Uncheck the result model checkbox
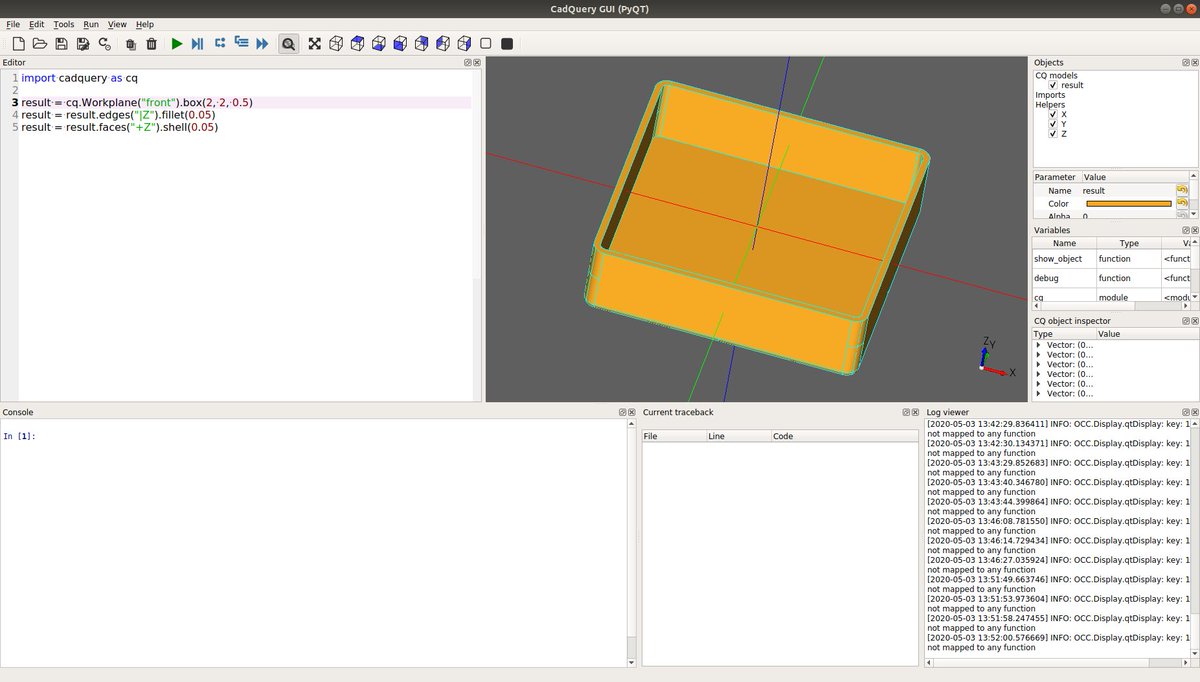Screen dimensions: 1200x682 coord(1053,86)
